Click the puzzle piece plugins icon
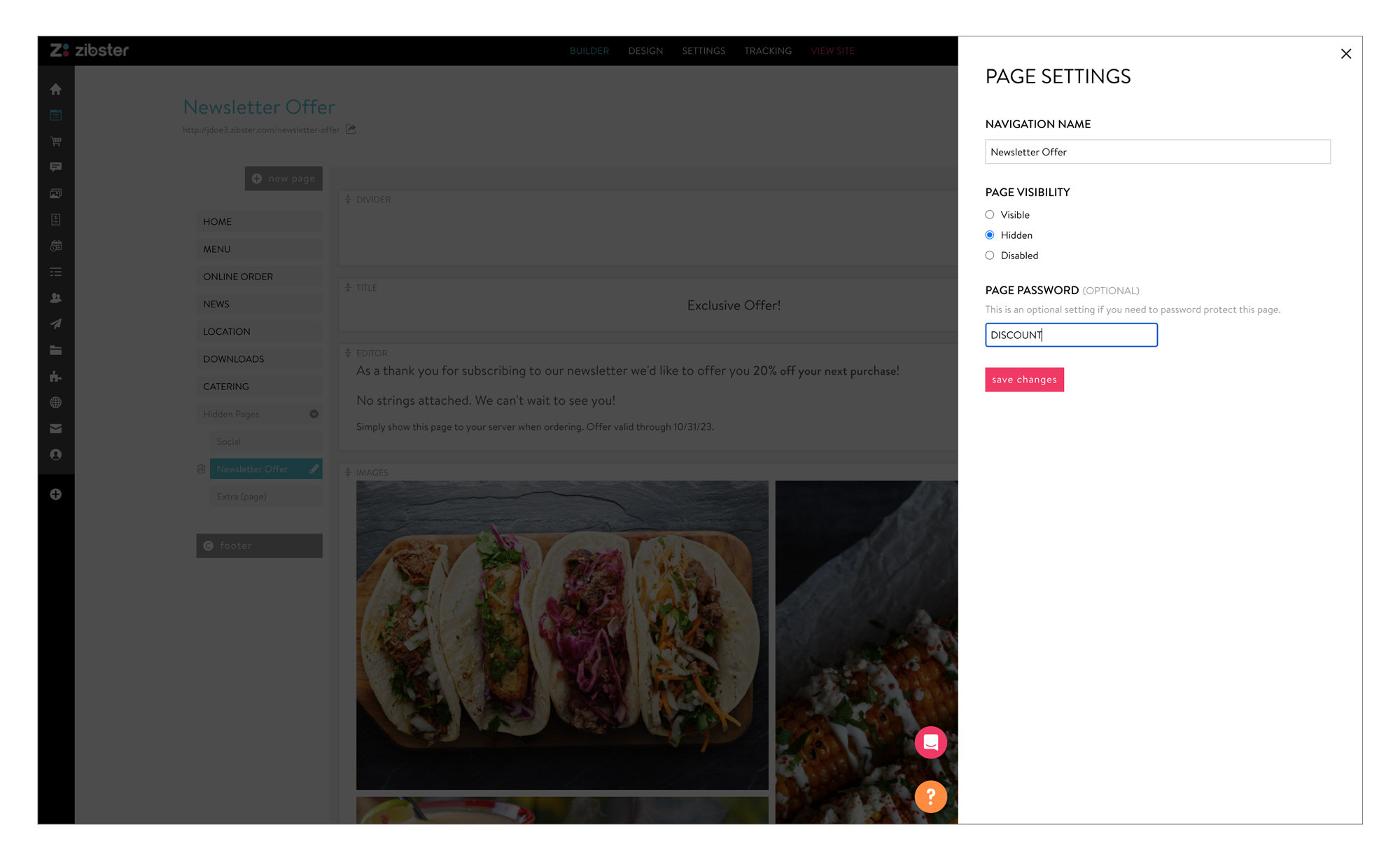This screenshot has width=1400, height=860. click(56, 376)
